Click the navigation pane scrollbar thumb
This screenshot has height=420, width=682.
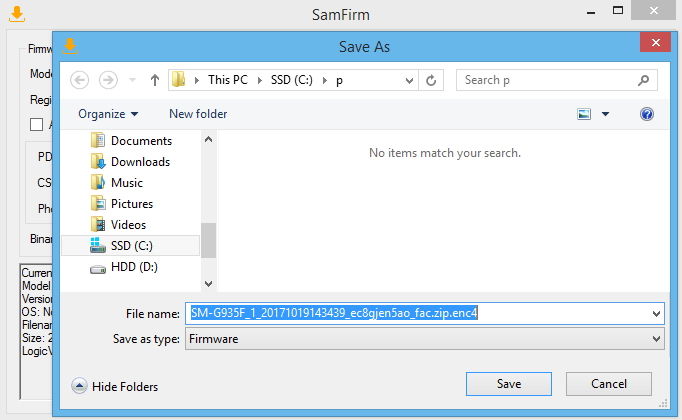pos(208,240)
